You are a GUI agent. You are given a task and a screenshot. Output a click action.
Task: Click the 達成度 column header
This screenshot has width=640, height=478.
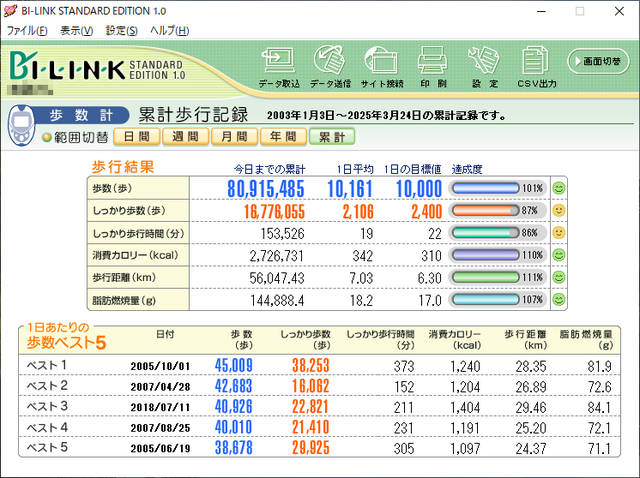pos(467,169)
